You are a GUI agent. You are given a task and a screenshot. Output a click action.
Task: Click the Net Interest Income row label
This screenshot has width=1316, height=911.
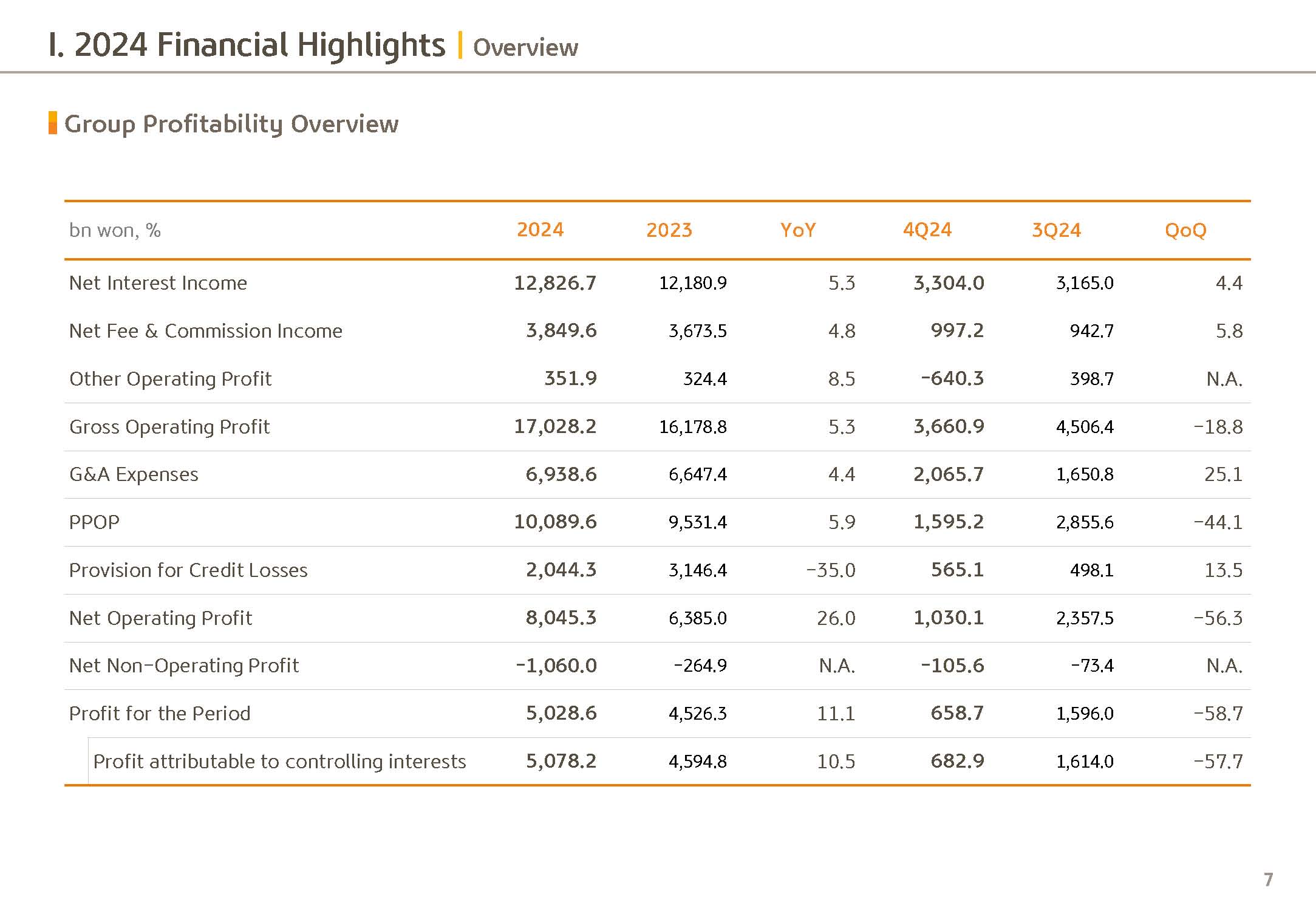tap(158, 283)
